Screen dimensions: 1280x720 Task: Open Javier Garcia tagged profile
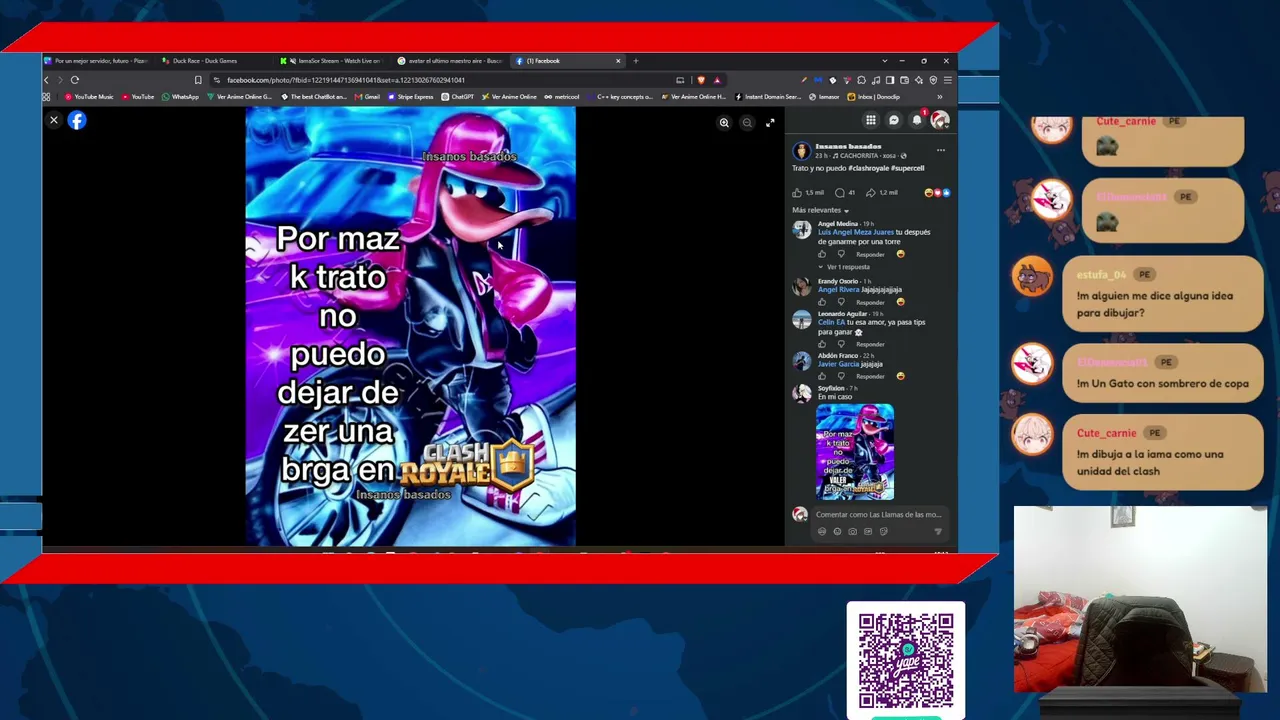838,364
